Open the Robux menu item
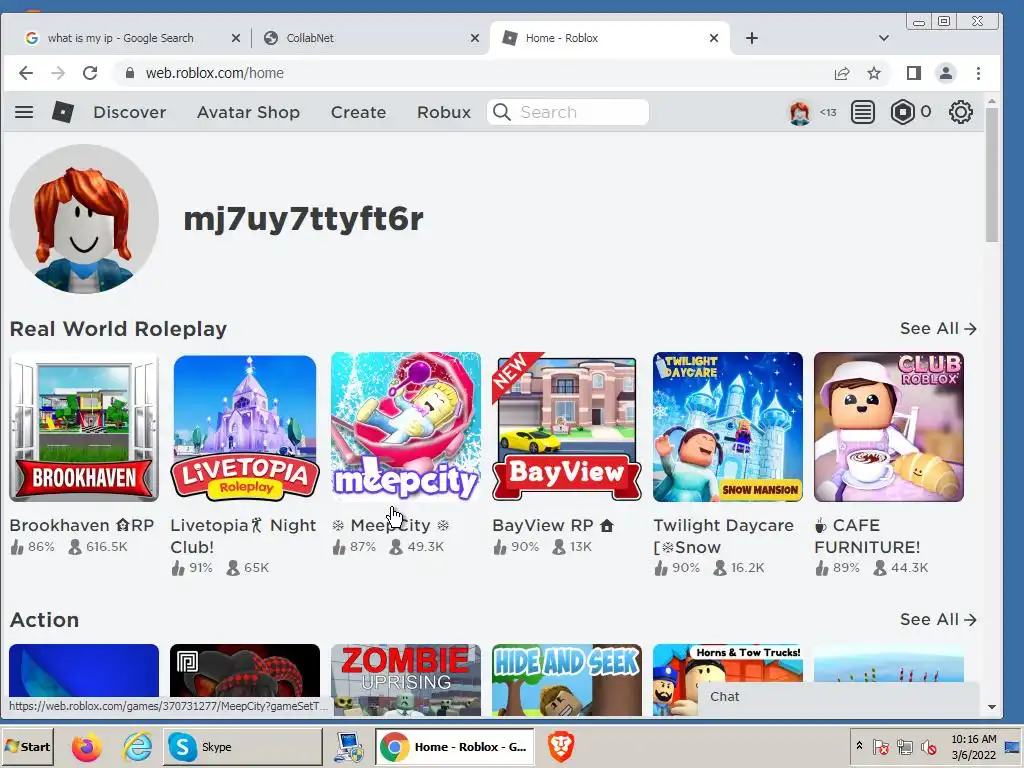 pos(444,112)
